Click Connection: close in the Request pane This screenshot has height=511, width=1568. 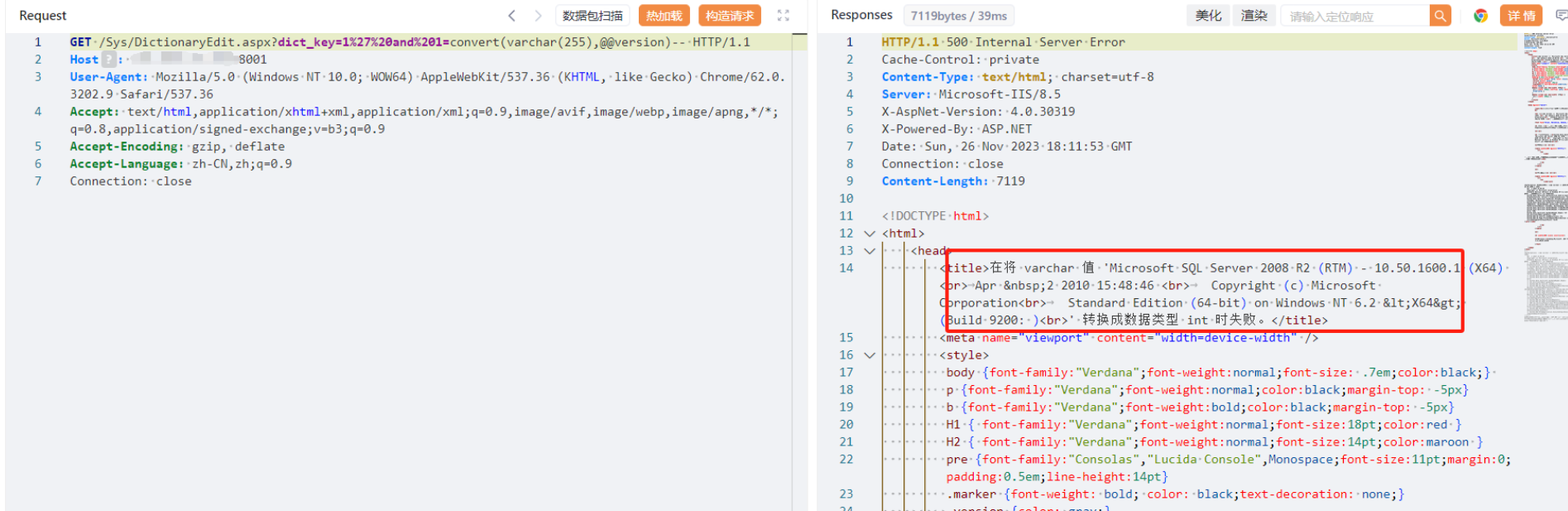(x=131, y=181)
